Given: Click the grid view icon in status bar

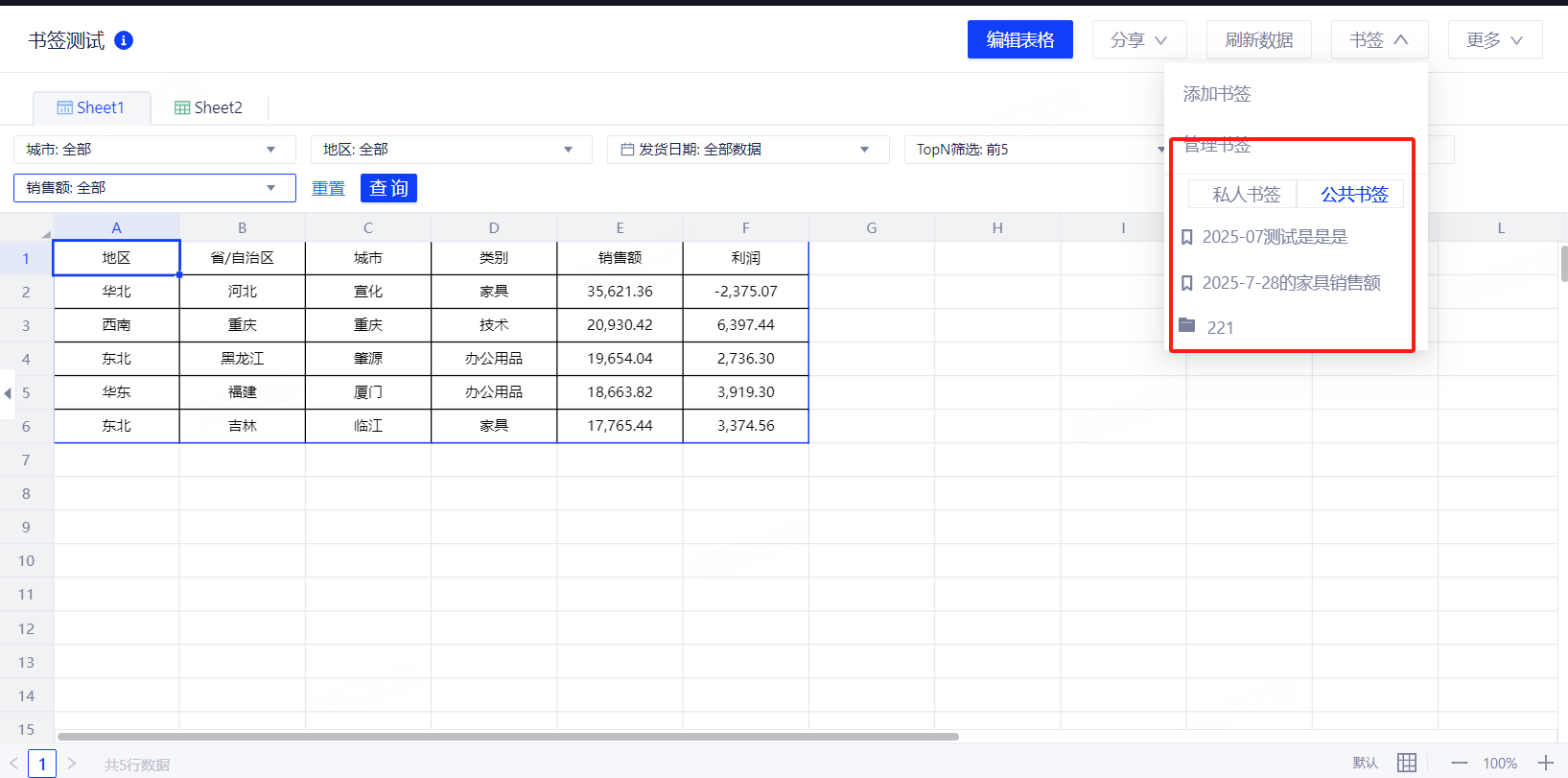Looking at the screenshot, I should point(1406,763).
